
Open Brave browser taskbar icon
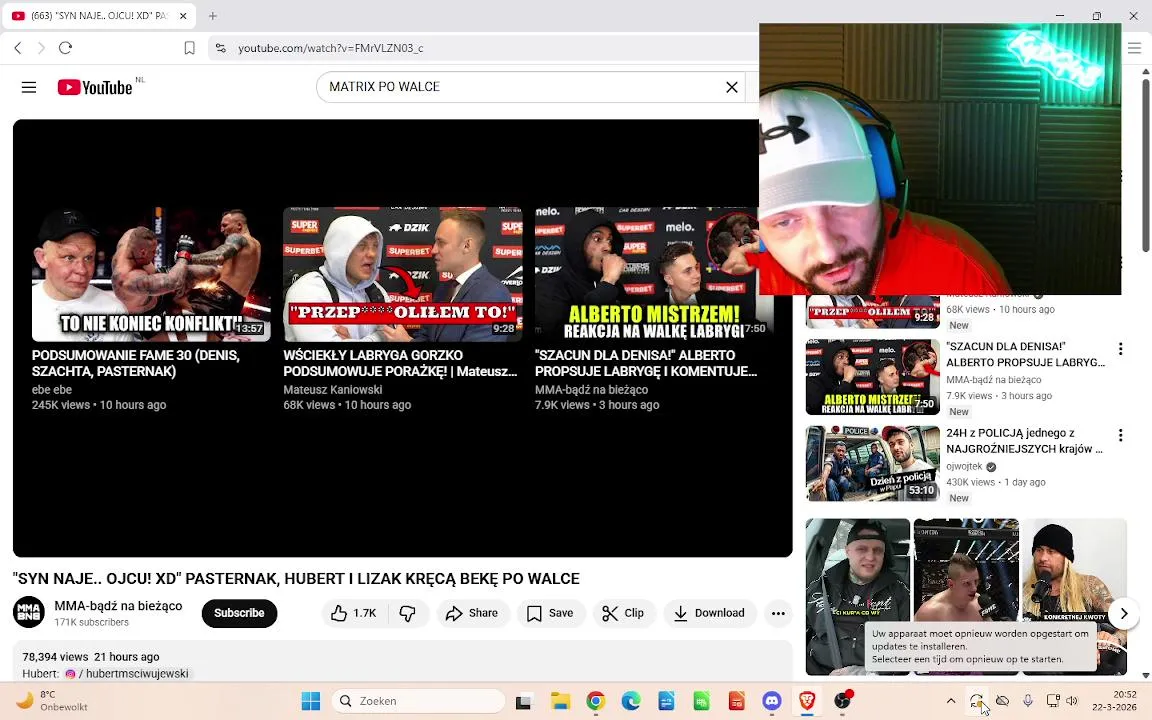coord(807,702)
